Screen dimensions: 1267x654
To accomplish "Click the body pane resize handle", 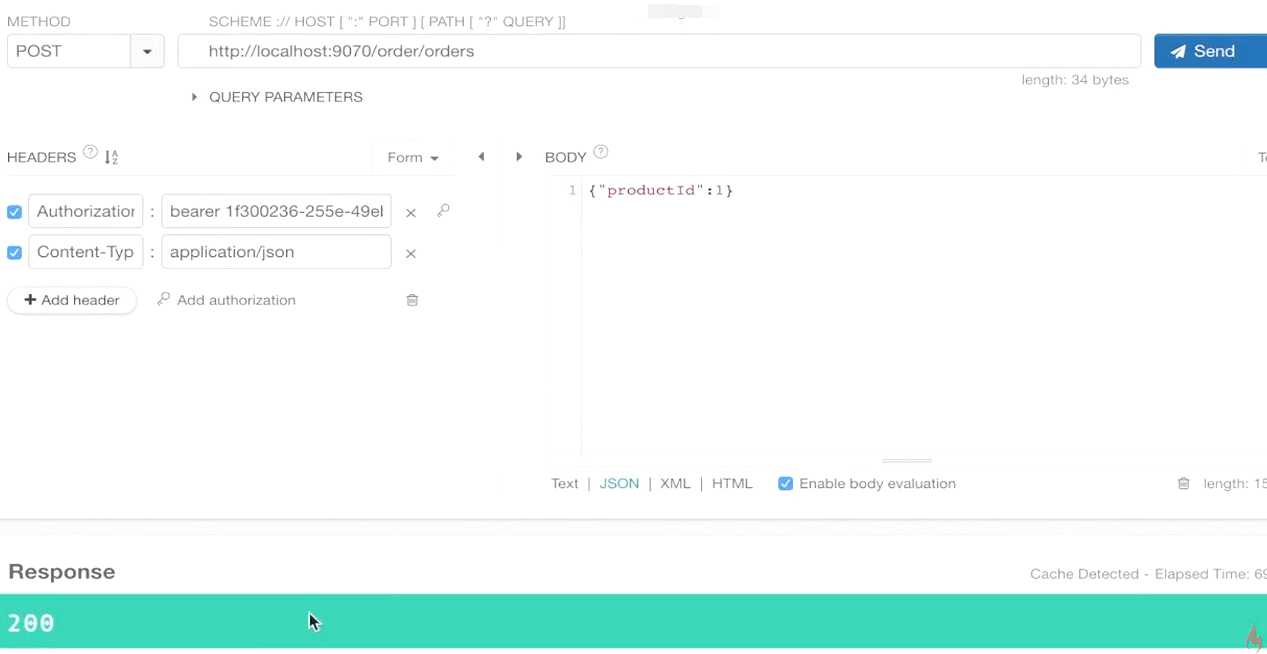I will tap(907, 460).
